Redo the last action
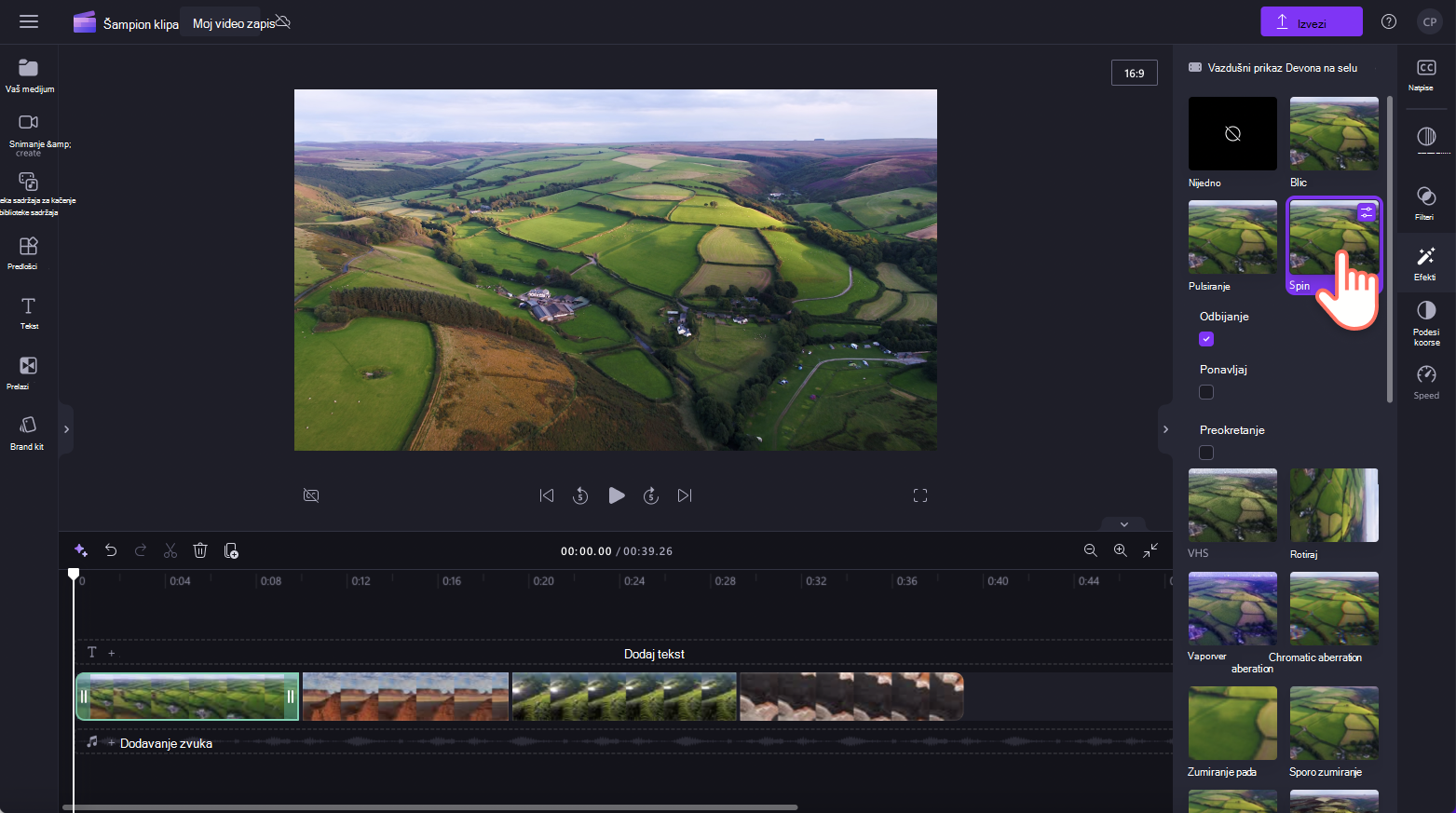This screenshot has width=1456, height=813. 141,550
